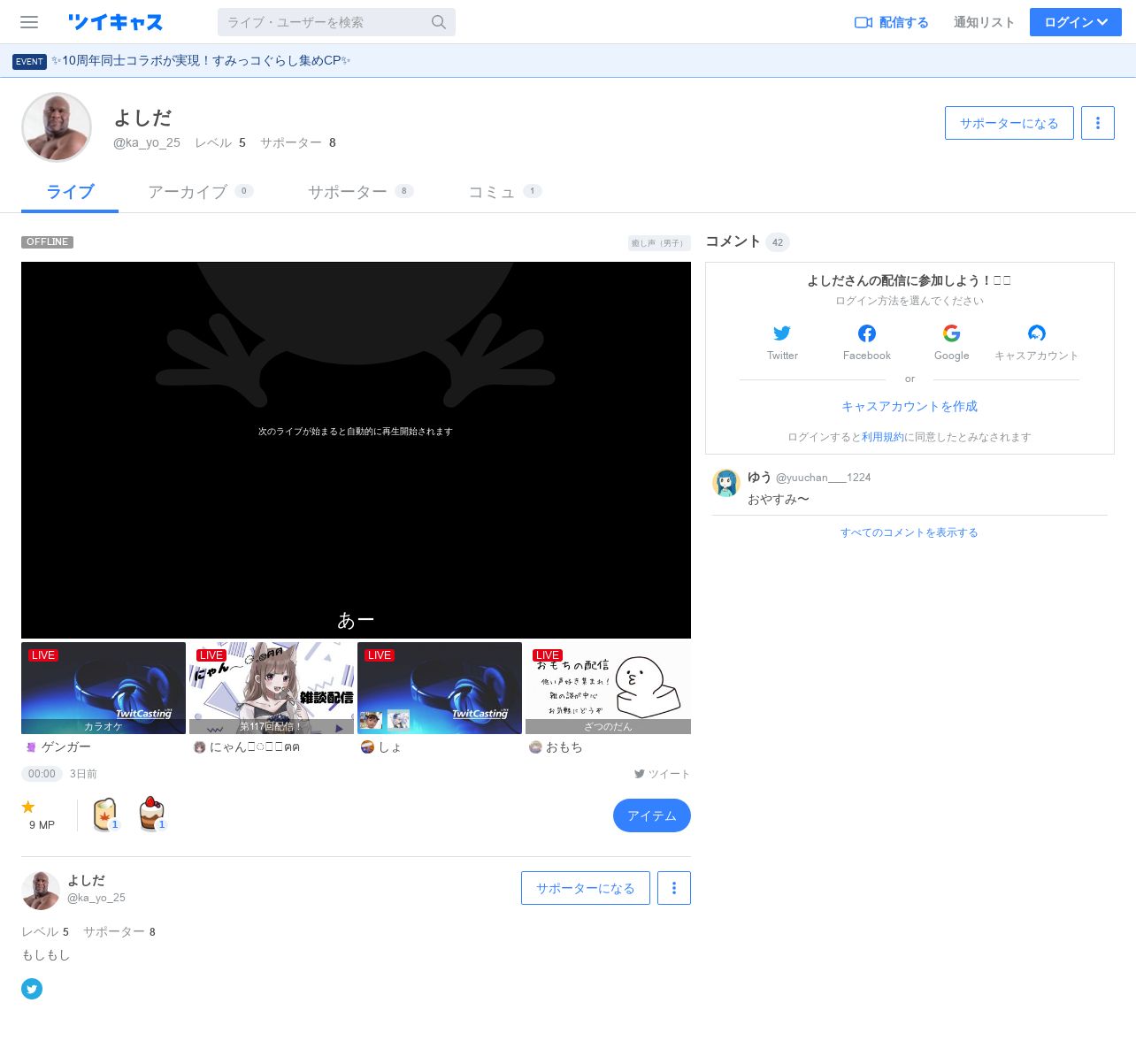The height and width of the screenshot is (1064, 1136).
Task: Switch to the コミュ tab
Action: pos(505,192)
